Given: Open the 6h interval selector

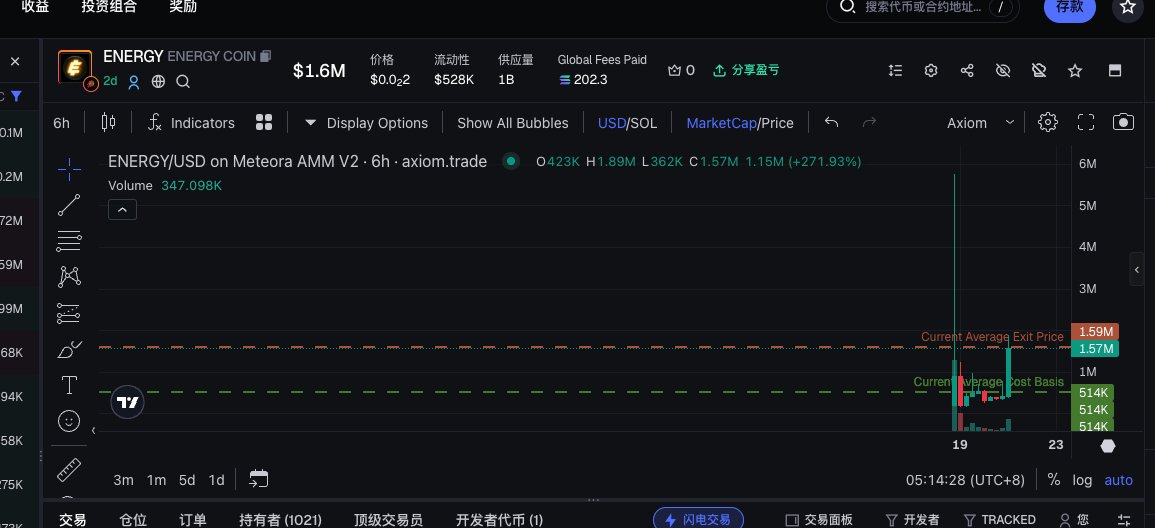Looking at the screenshot, I should [62, 123].
